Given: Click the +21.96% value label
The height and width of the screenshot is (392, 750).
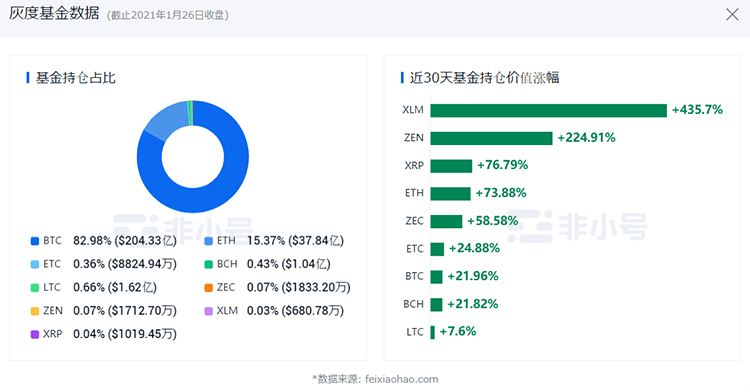Looking at the screenshot, I should 473,276.
